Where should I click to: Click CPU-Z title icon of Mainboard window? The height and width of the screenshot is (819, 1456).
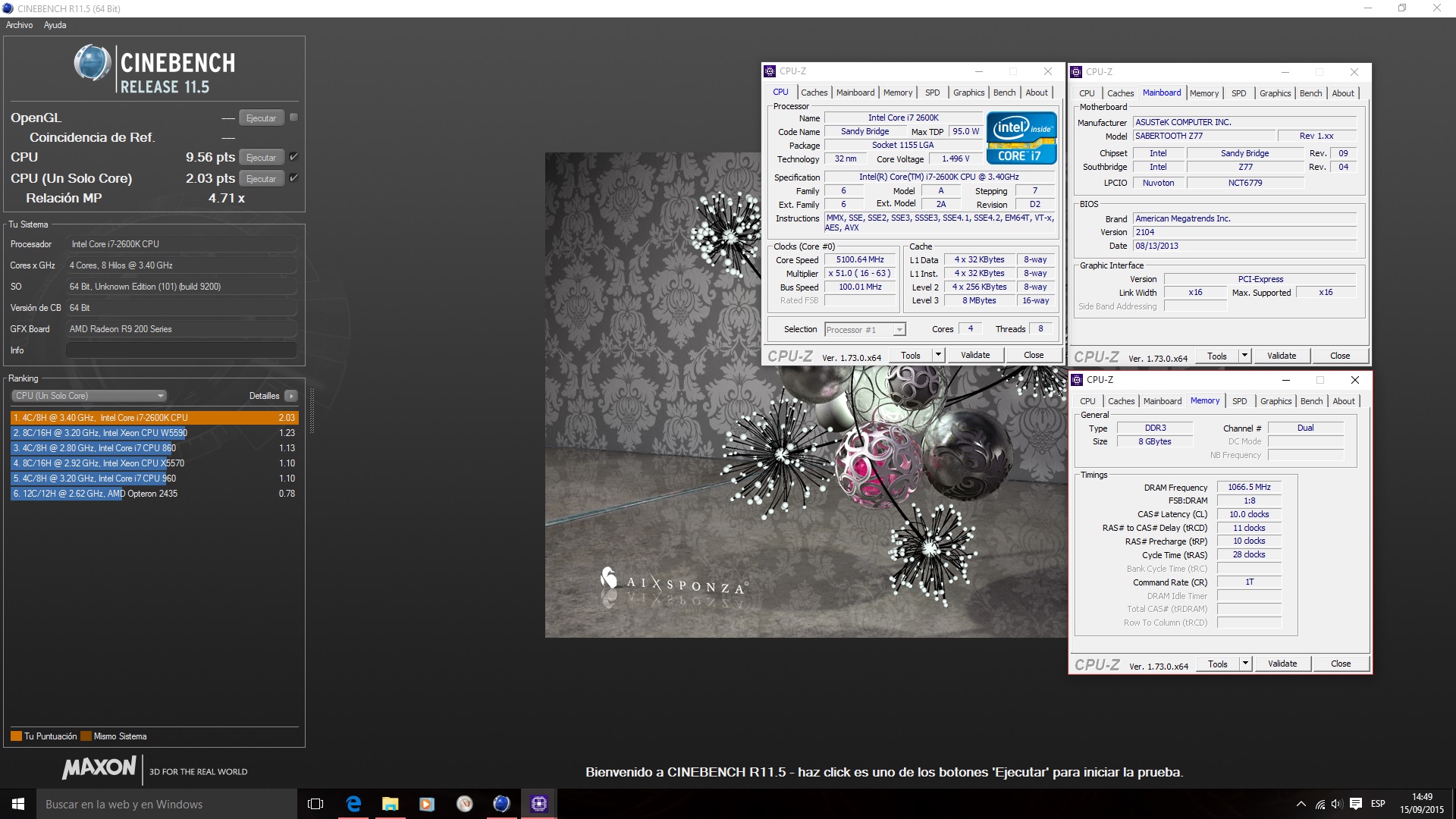(x=1076, y=72)
